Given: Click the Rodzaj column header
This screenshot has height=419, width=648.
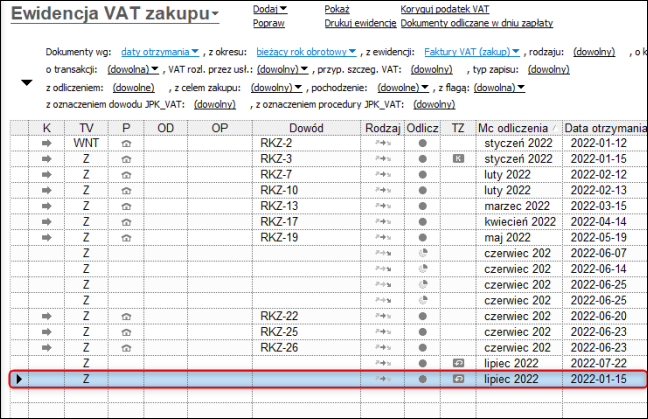Looking at the screenshot, I should click(x=382, y=128).
